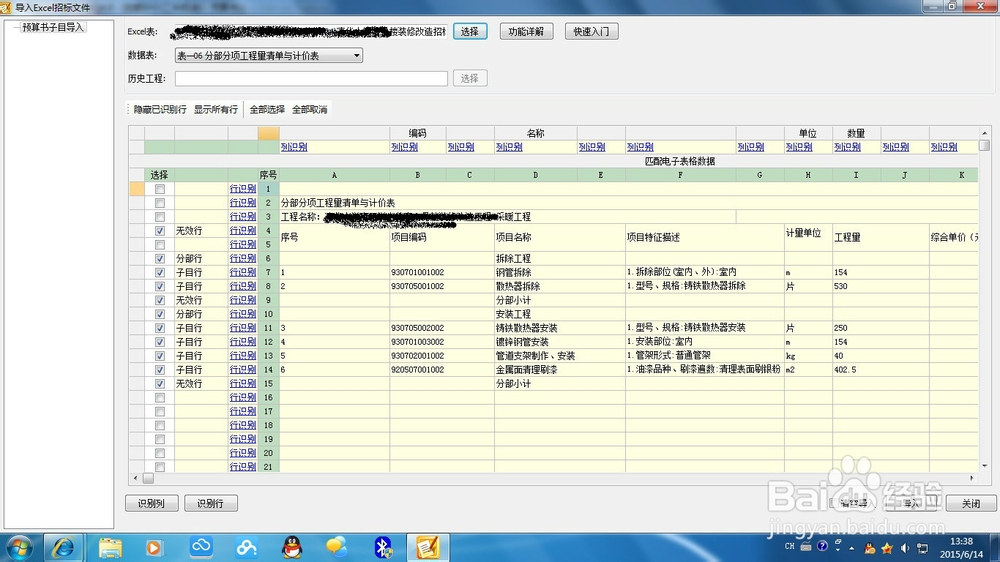This screenshot has height=562, width=1000.
Task: Open the QQ penguin taskbar icon
Action: 291,547
